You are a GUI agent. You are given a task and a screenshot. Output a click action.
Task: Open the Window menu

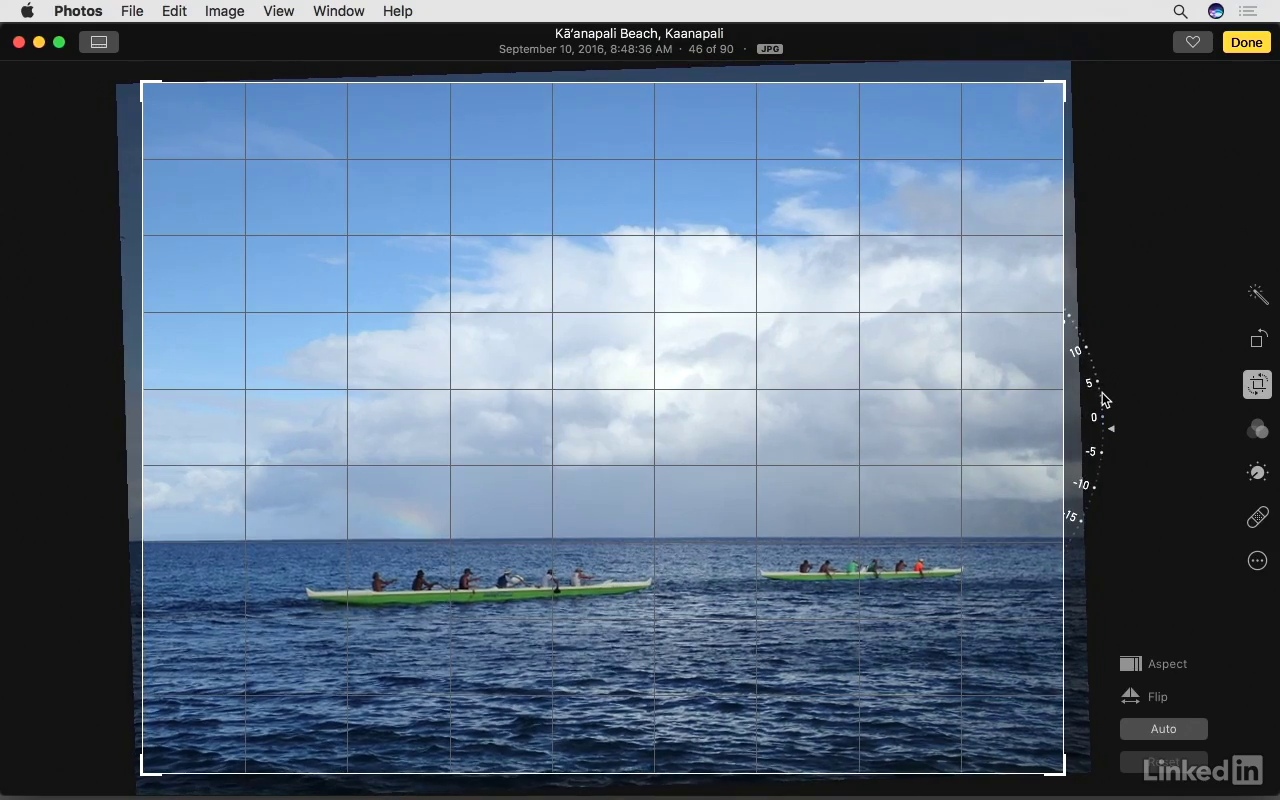click(338, 11)
